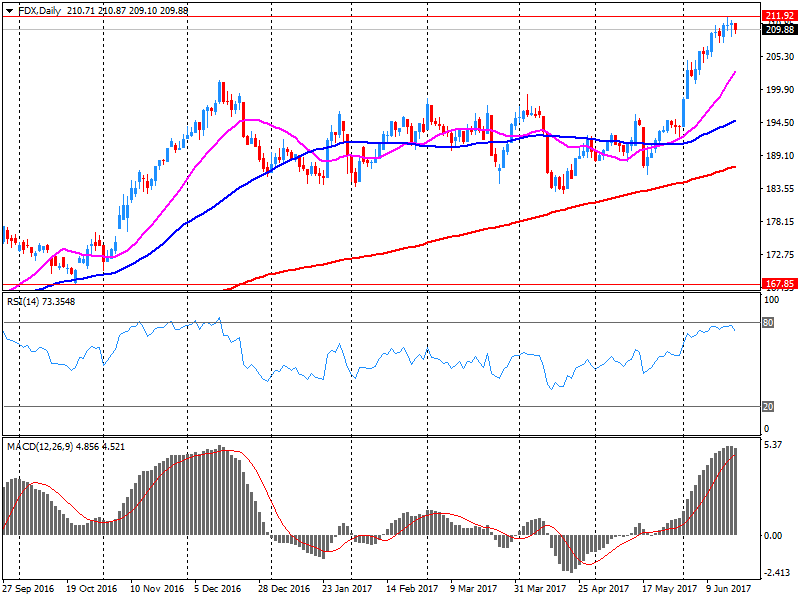Click the RSI scale value 100
The width and height of the screenshot is (800, 600).
pyautogui.click(x=771, y=299)
